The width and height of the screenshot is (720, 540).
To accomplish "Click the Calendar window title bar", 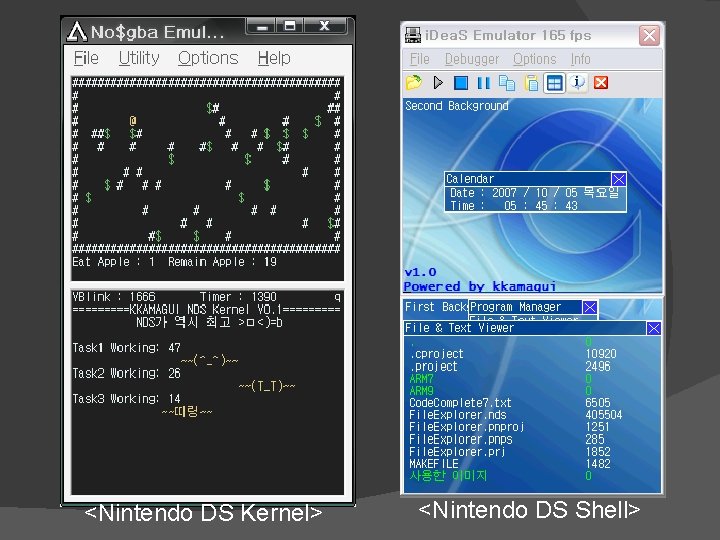I will coord(528,179).
